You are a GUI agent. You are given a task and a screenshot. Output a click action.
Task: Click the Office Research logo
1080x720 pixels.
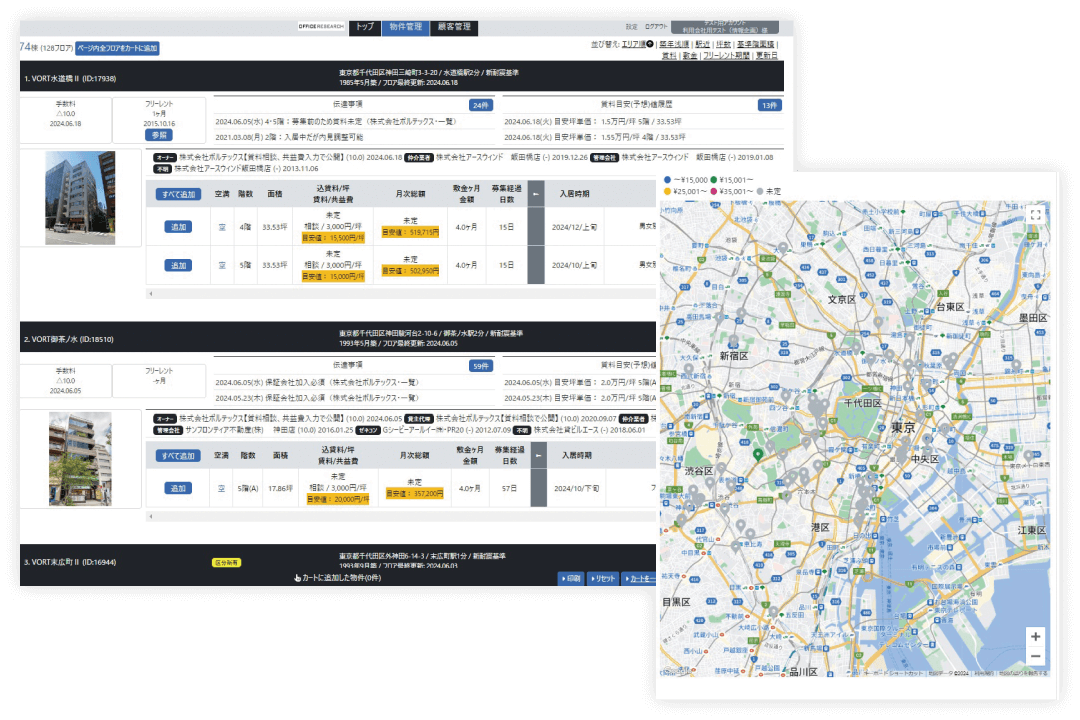[321, 27]
